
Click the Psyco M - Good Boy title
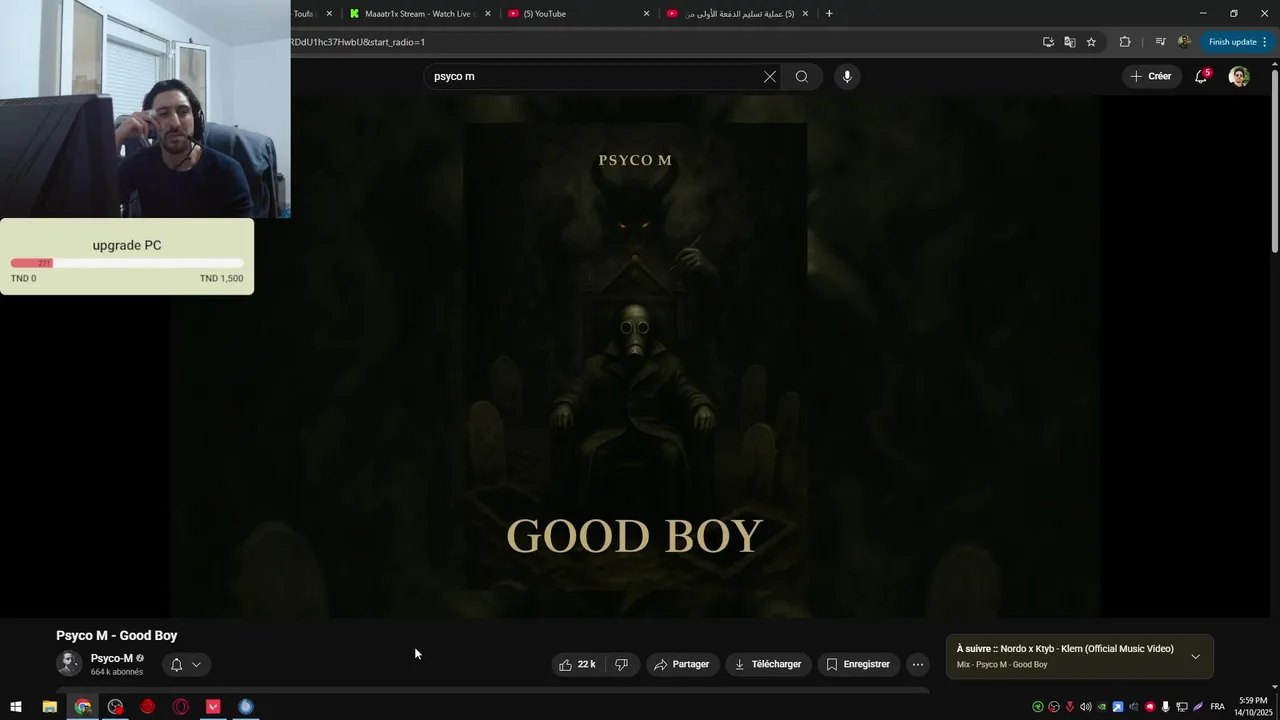117,635
